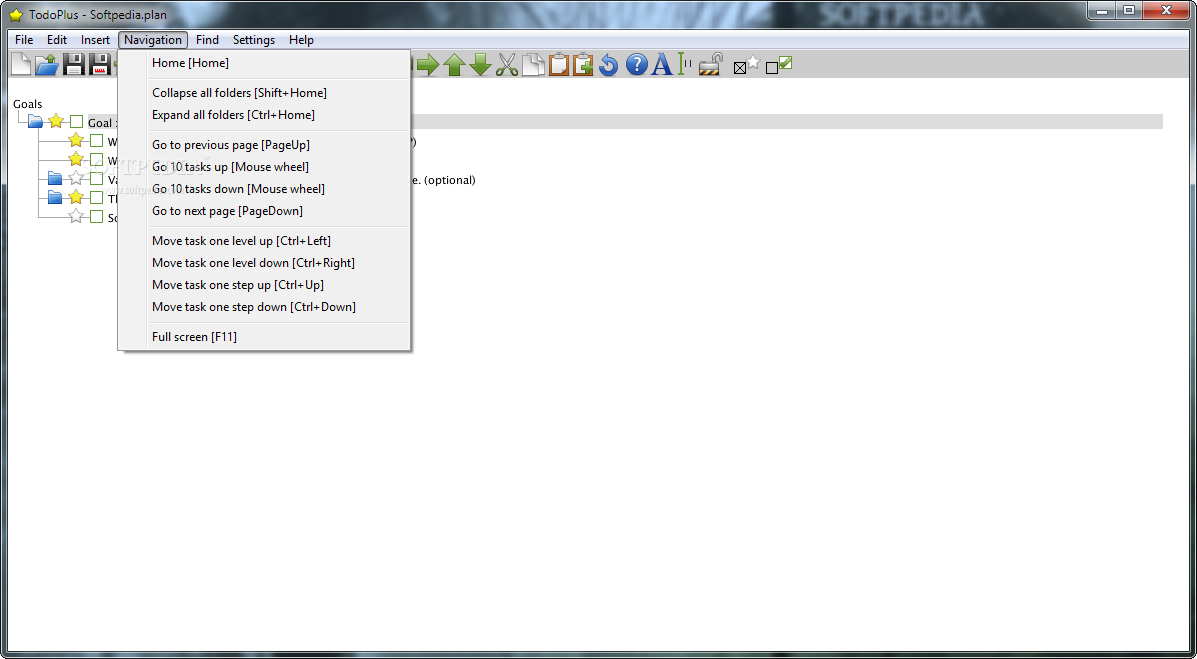Toggle the checkbox on the Goal row

click(76, 121)
